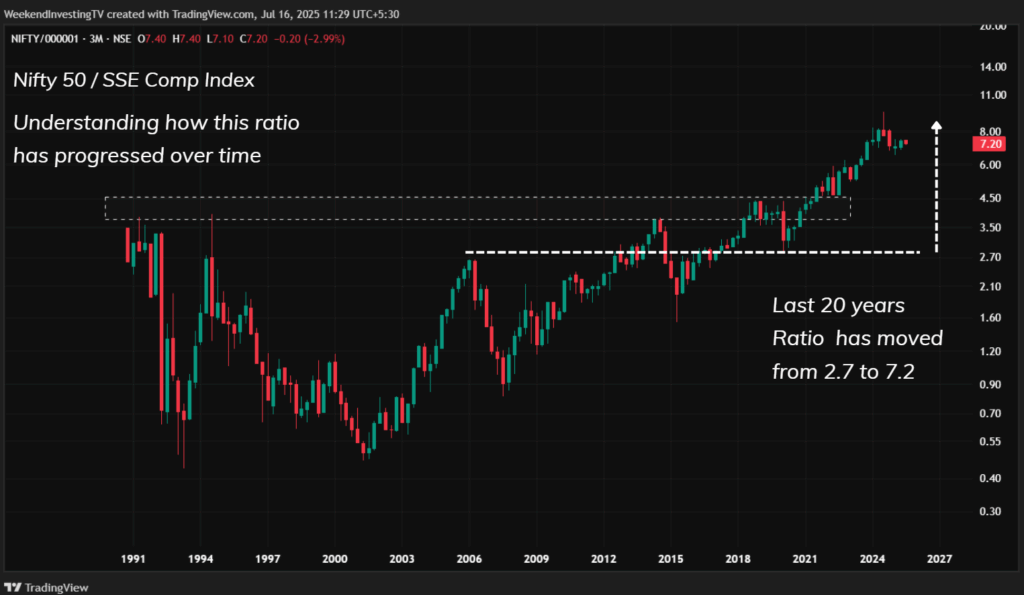Click the 'Understanding how this ratio' text
Image resolution: width=1024 pixels, height=595 pixels.
click(x=156, y=123)
